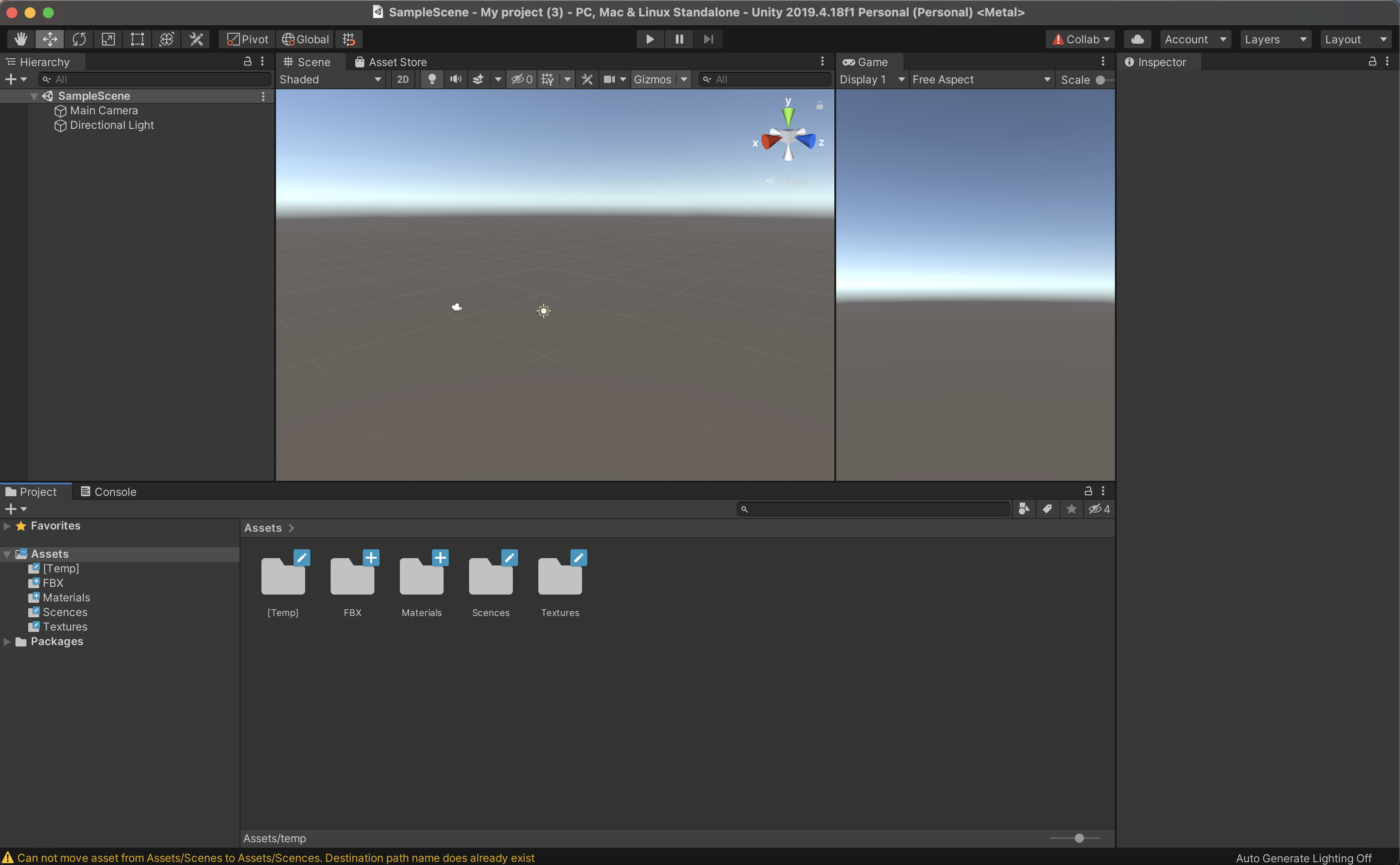1400x865 pixels.
Task: Click the Play button
Action: pyautogui.click(x=649, y=39)
